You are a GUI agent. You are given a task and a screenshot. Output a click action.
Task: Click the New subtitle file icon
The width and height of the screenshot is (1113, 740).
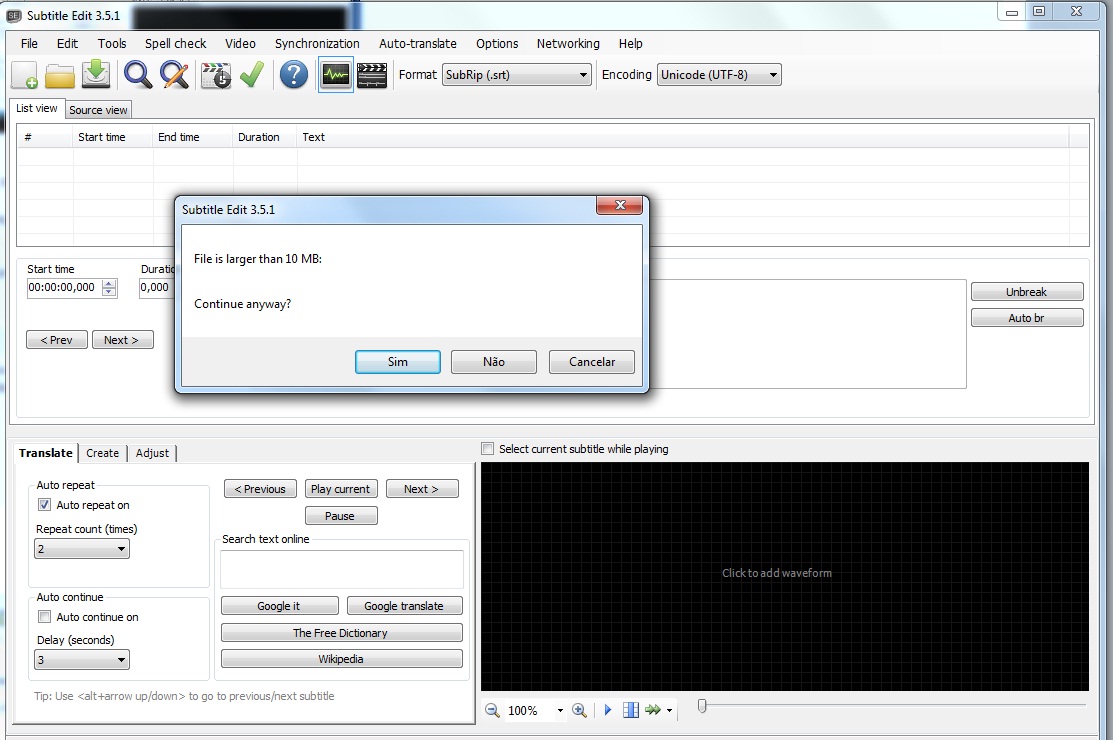coord(25,74)
